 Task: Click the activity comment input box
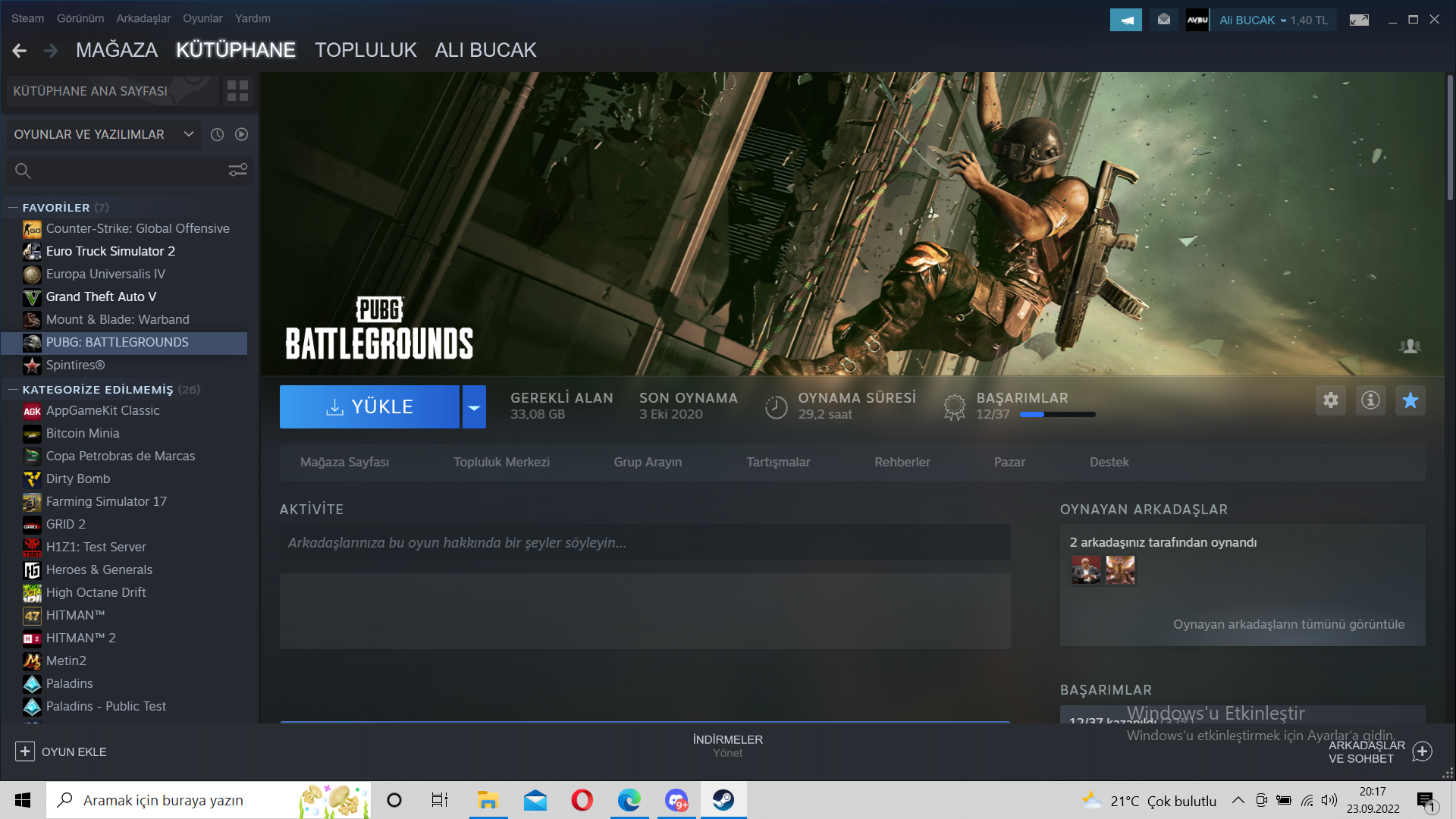[x=645, y=543]
